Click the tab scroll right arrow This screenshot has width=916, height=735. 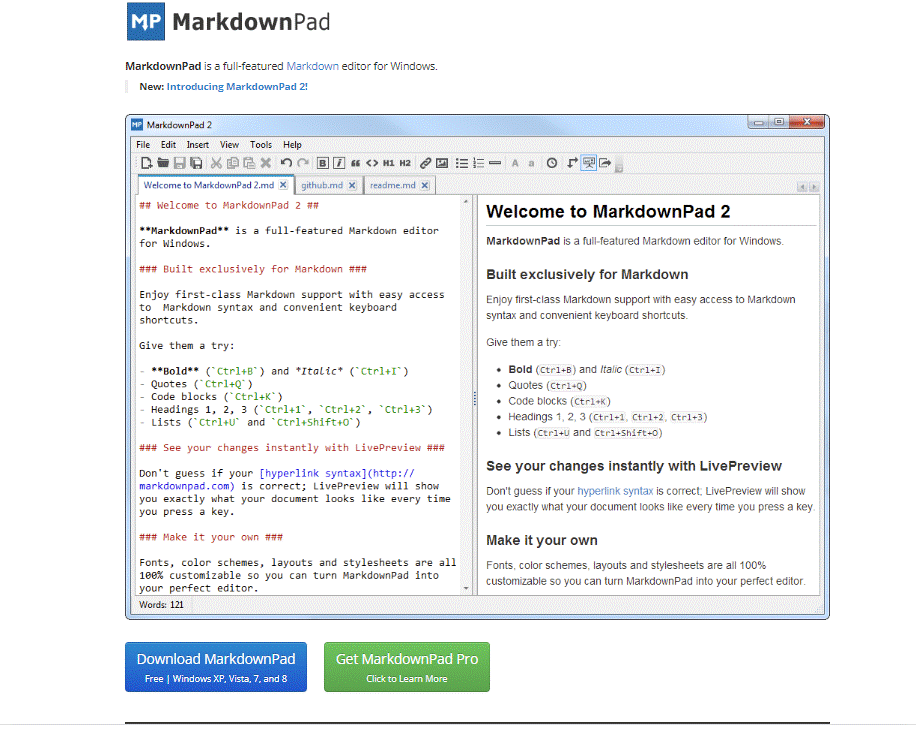point(814,187)
